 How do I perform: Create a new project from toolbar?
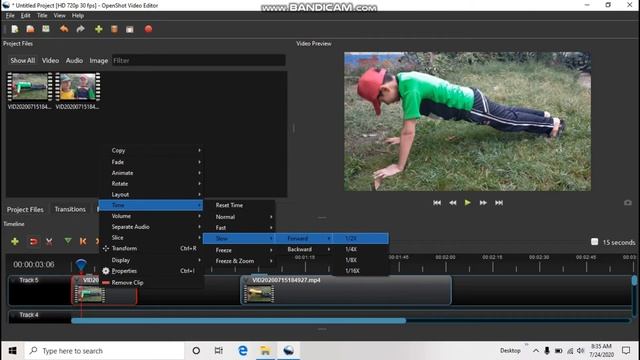pyautogui.click(x=15, y=29)
